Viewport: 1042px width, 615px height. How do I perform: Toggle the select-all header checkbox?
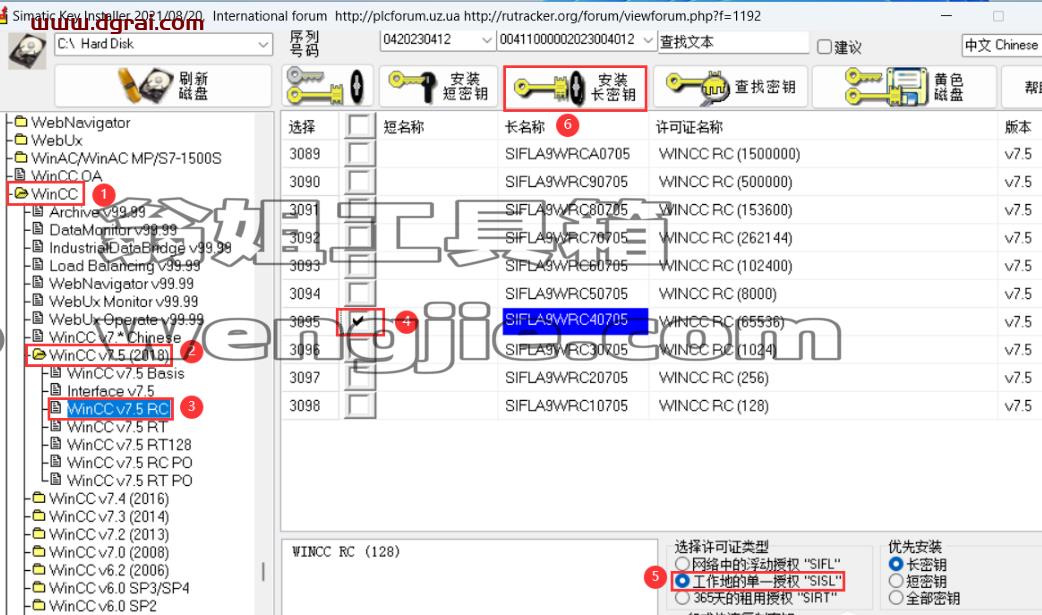(x=359, y=126)
